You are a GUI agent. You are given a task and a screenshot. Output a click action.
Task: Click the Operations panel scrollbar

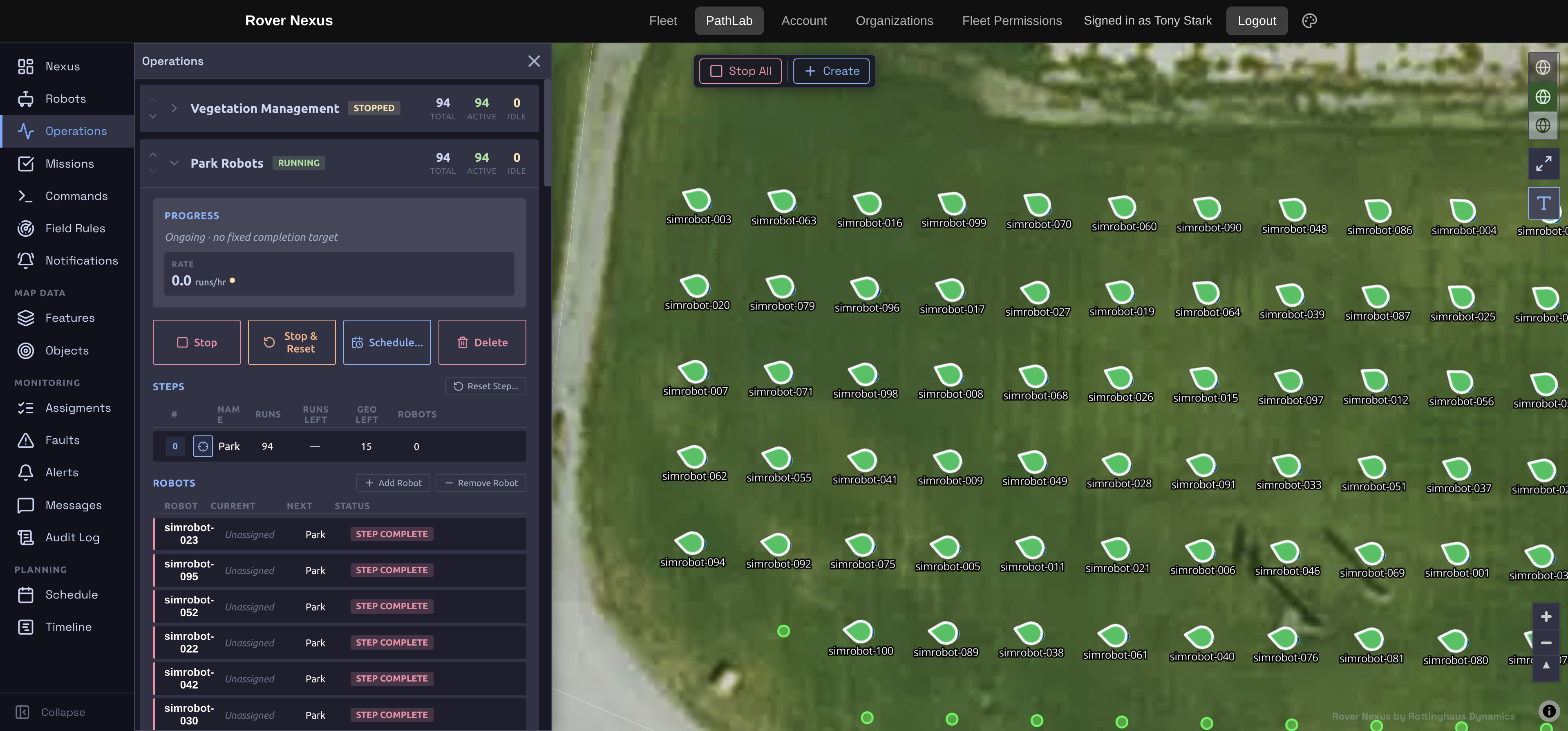547,132
